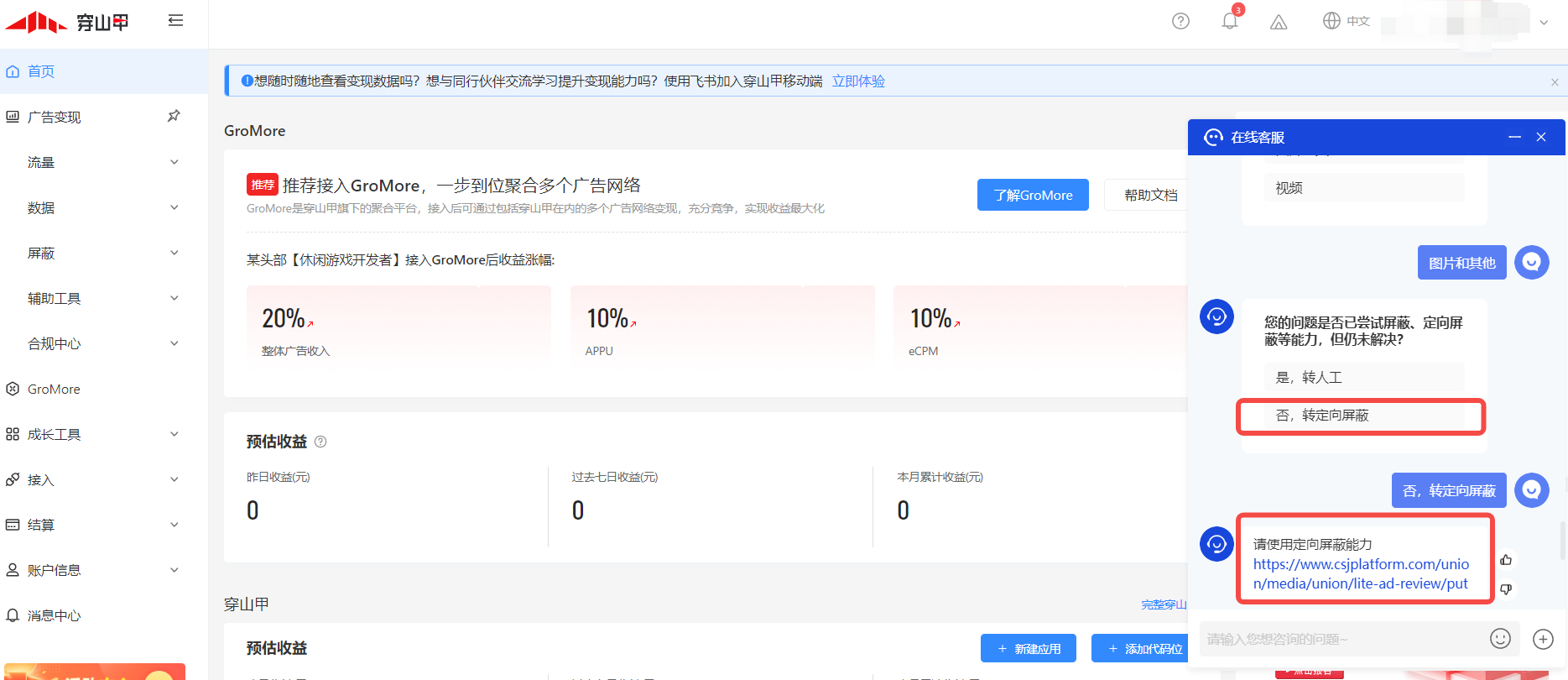This screenshot has width=1568, height=680.
Task: Click the GroMore hexagon icon in the sidebar
Action: click(13, 389)
